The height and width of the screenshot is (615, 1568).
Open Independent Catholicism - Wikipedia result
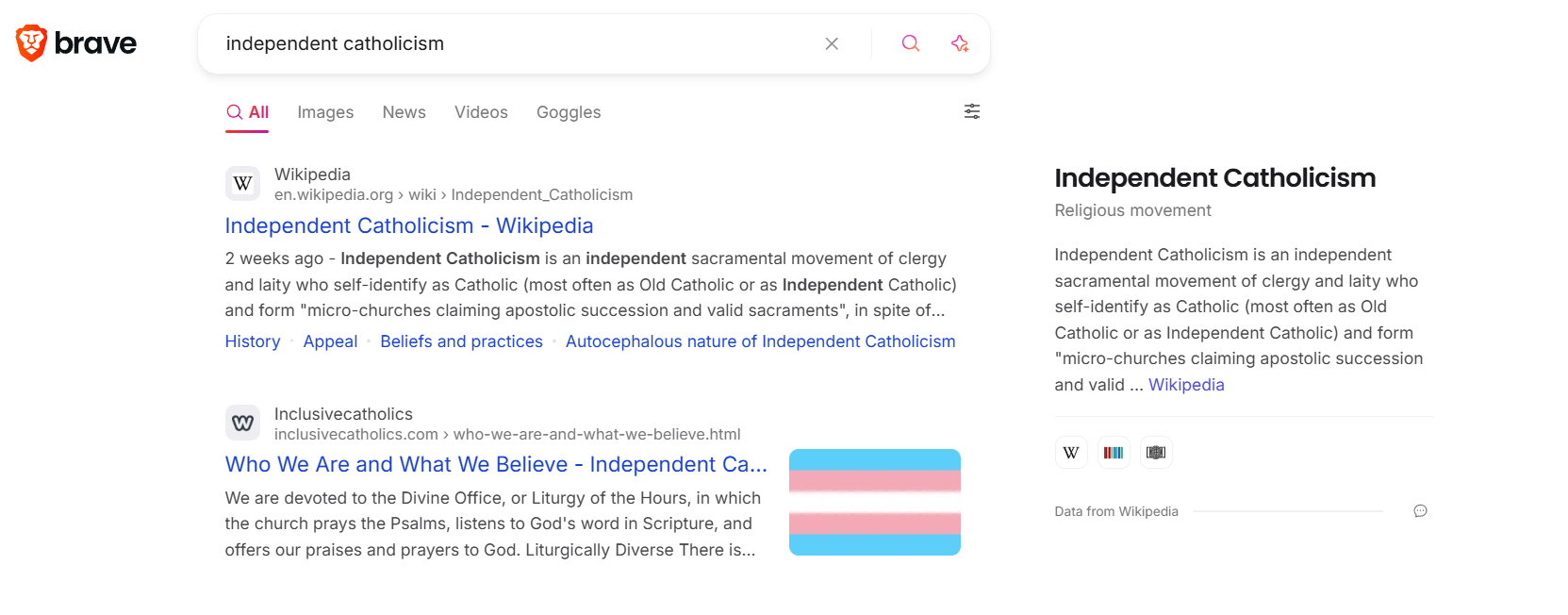coord(409,225)
